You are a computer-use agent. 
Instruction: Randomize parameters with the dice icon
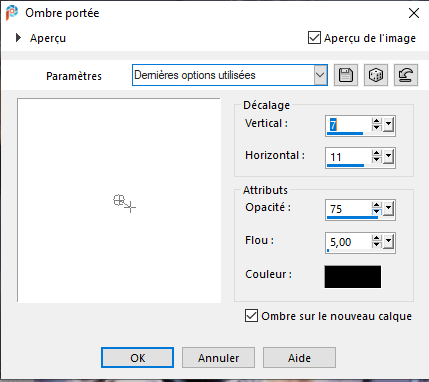[x=376, y=75]
